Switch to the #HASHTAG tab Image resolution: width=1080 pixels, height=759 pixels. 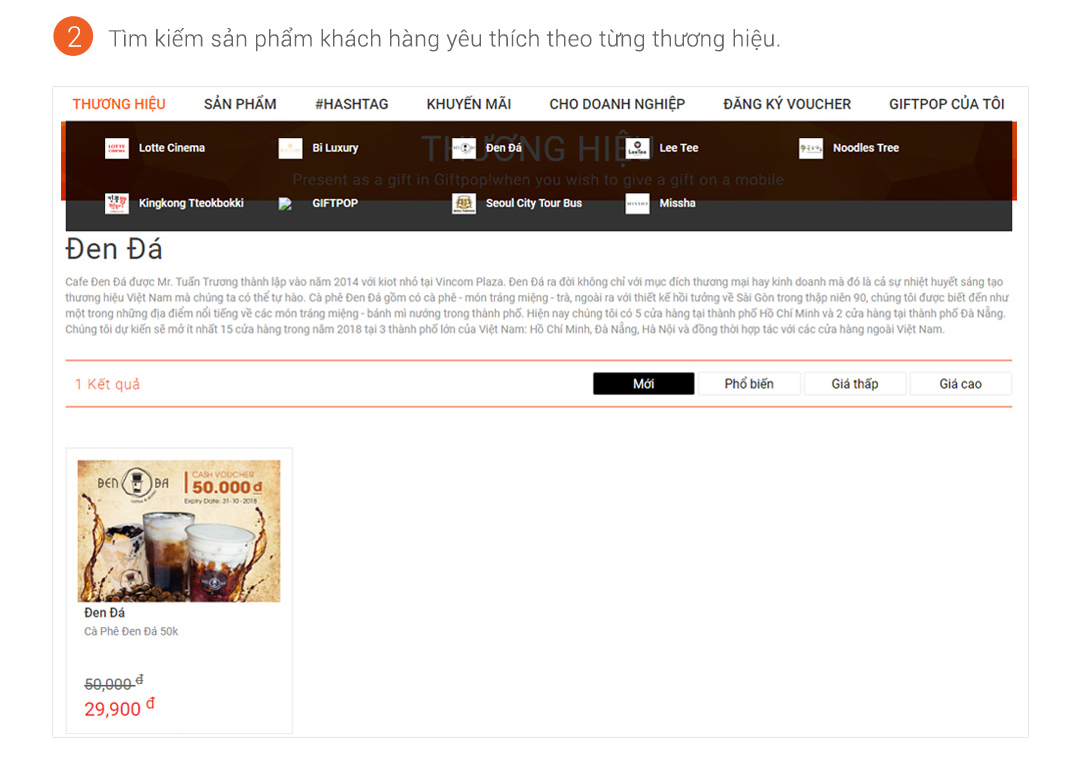tap(351, 104)
